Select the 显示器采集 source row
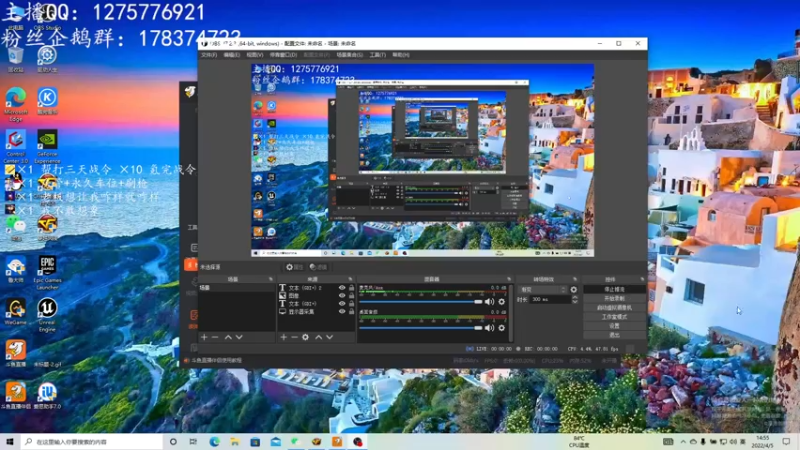The height and width of the screenshot is (450, 800). [316, 311]
